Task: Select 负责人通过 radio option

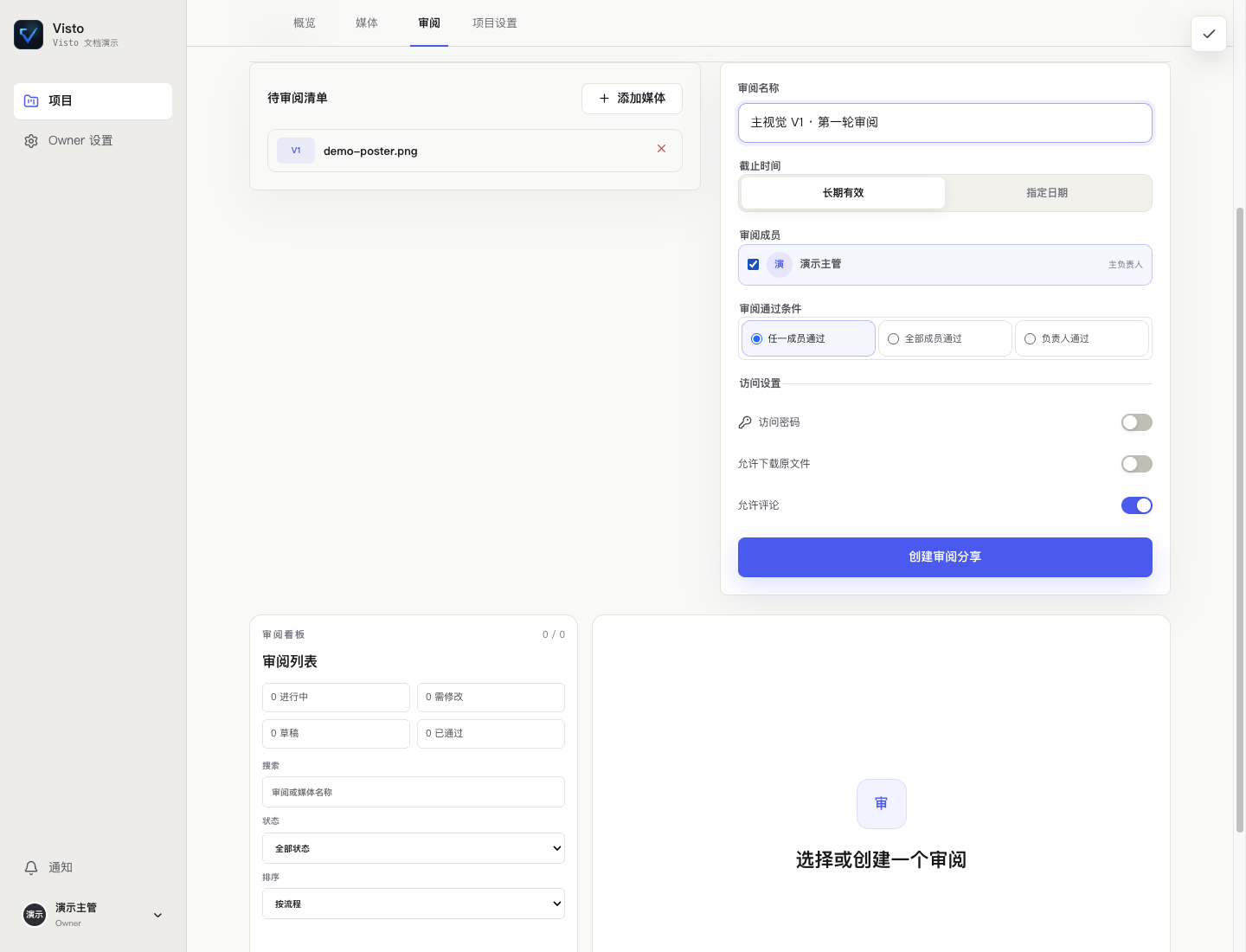Action: tap(1082, 338)
